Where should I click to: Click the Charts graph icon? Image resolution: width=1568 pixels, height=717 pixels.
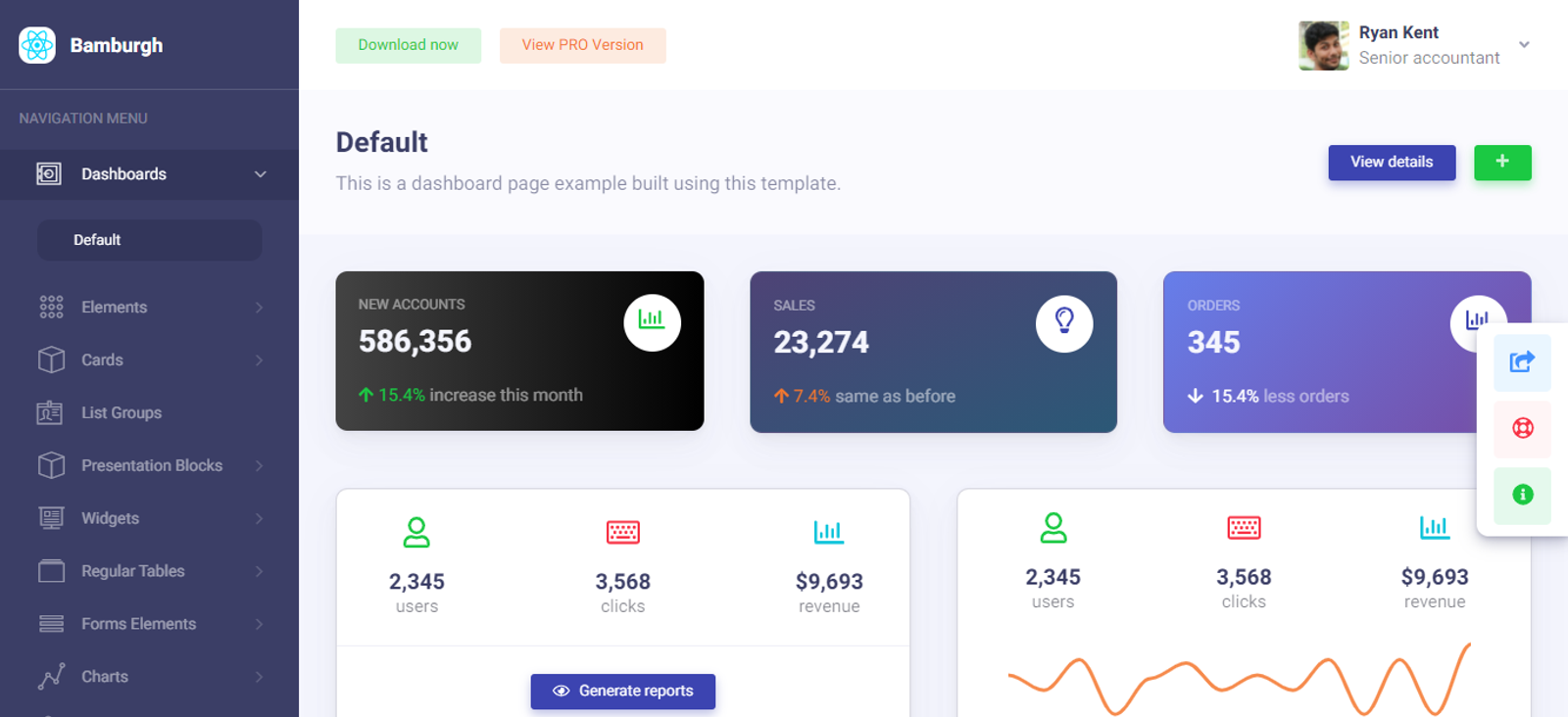[x=51, y=677]
